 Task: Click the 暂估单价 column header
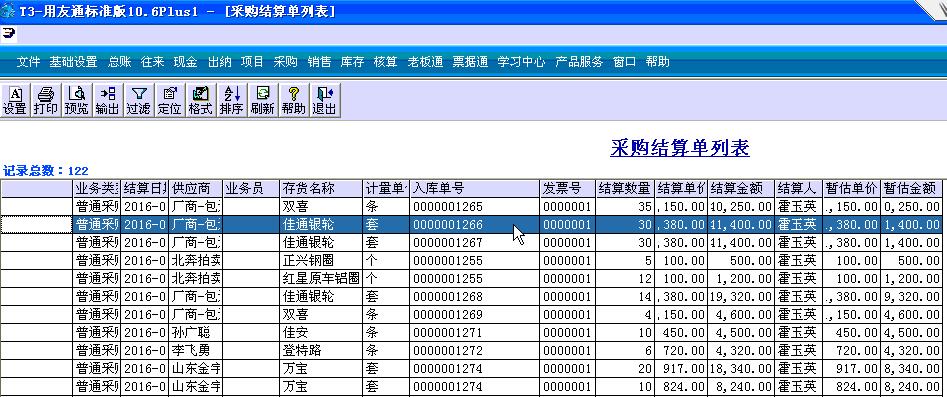[852, 188]
